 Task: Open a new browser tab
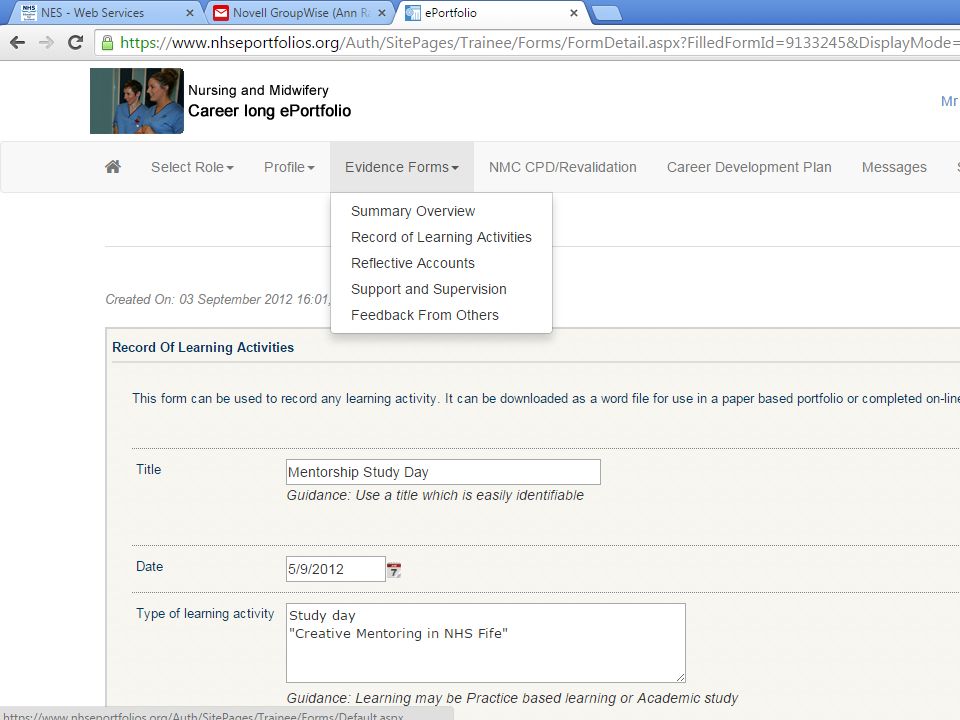pos(607,13)
